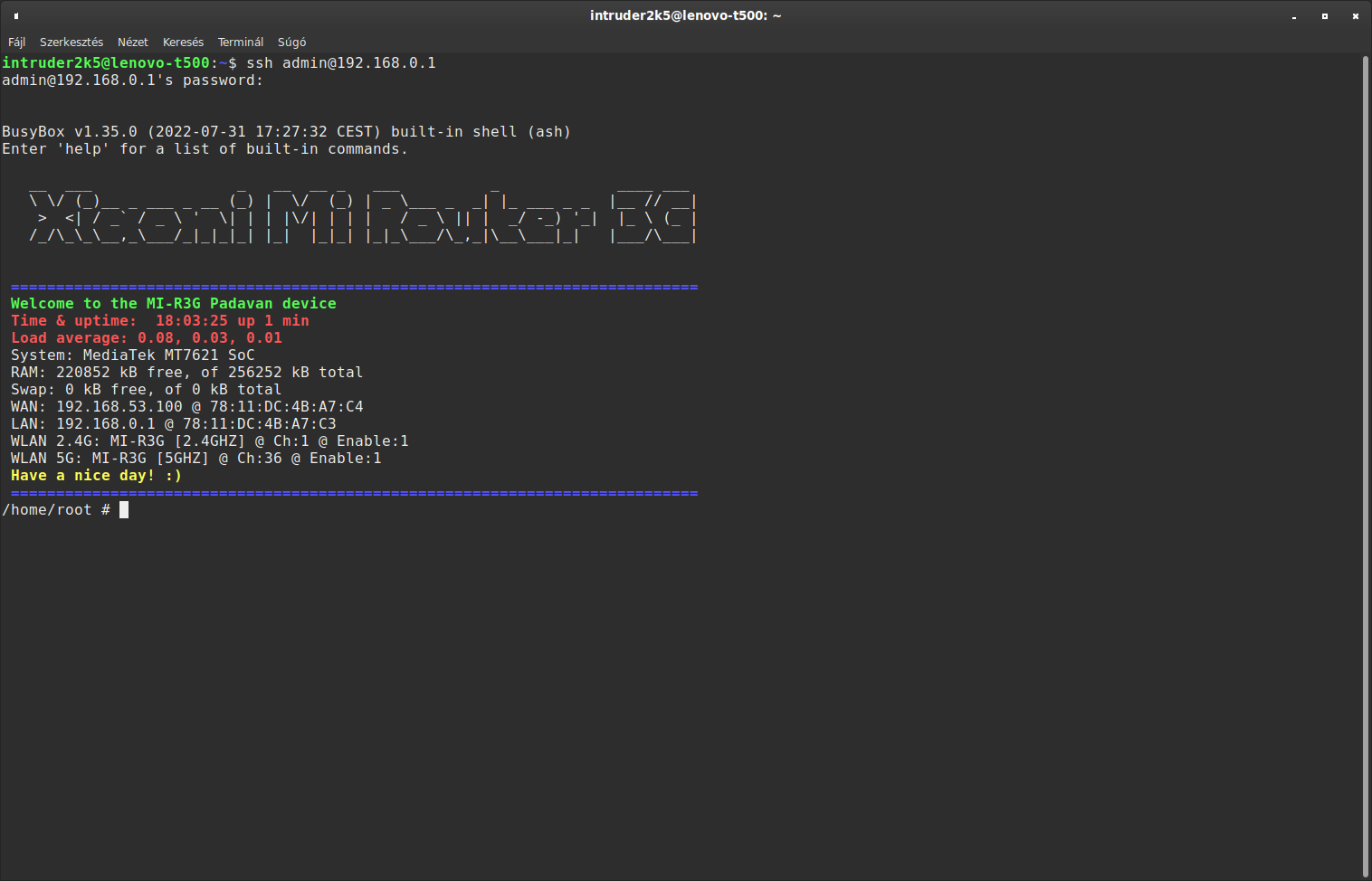Click the /home/root # prompt cursor

[x=124, y=510]
